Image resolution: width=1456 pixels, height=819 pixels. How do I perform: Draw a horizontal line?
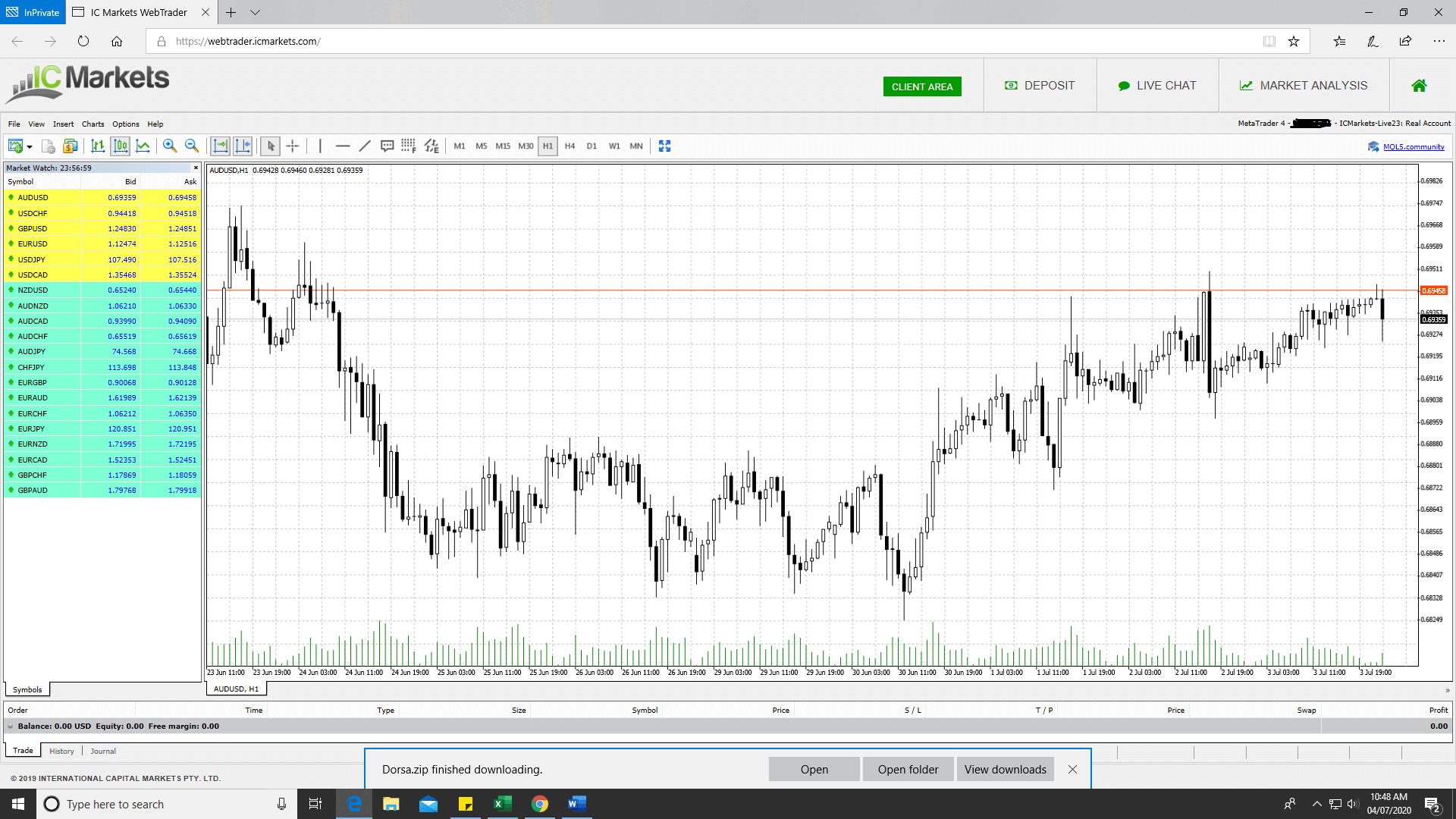point(343,146)
